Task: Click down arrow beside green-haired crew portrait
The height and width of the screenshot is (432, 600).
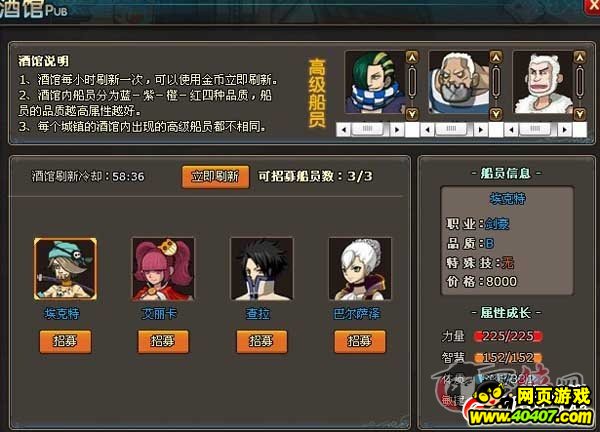Action: (412, 114)
